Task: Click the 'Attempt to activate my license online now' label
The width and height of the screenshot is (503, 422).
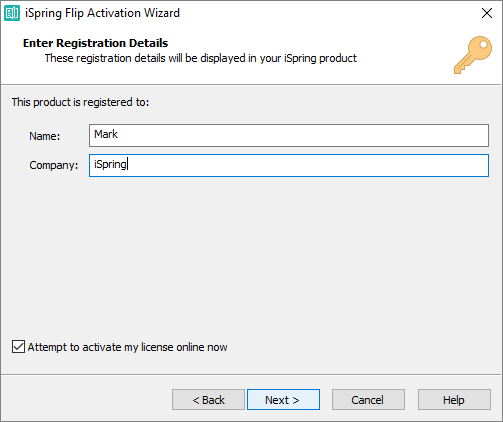Action: (127, 347)
